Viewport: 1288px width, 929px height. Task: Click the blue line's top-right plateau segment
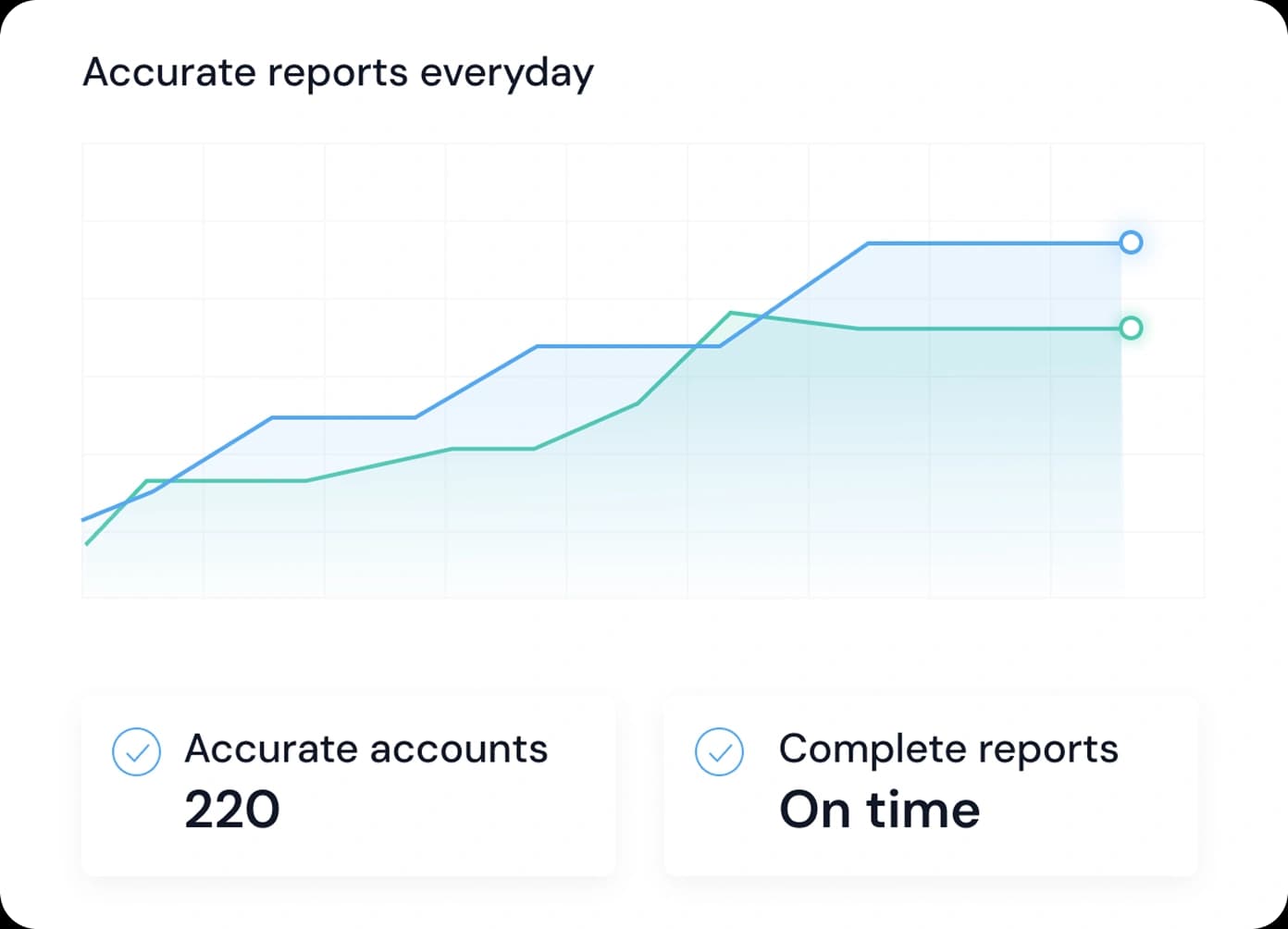pos(995,243)
